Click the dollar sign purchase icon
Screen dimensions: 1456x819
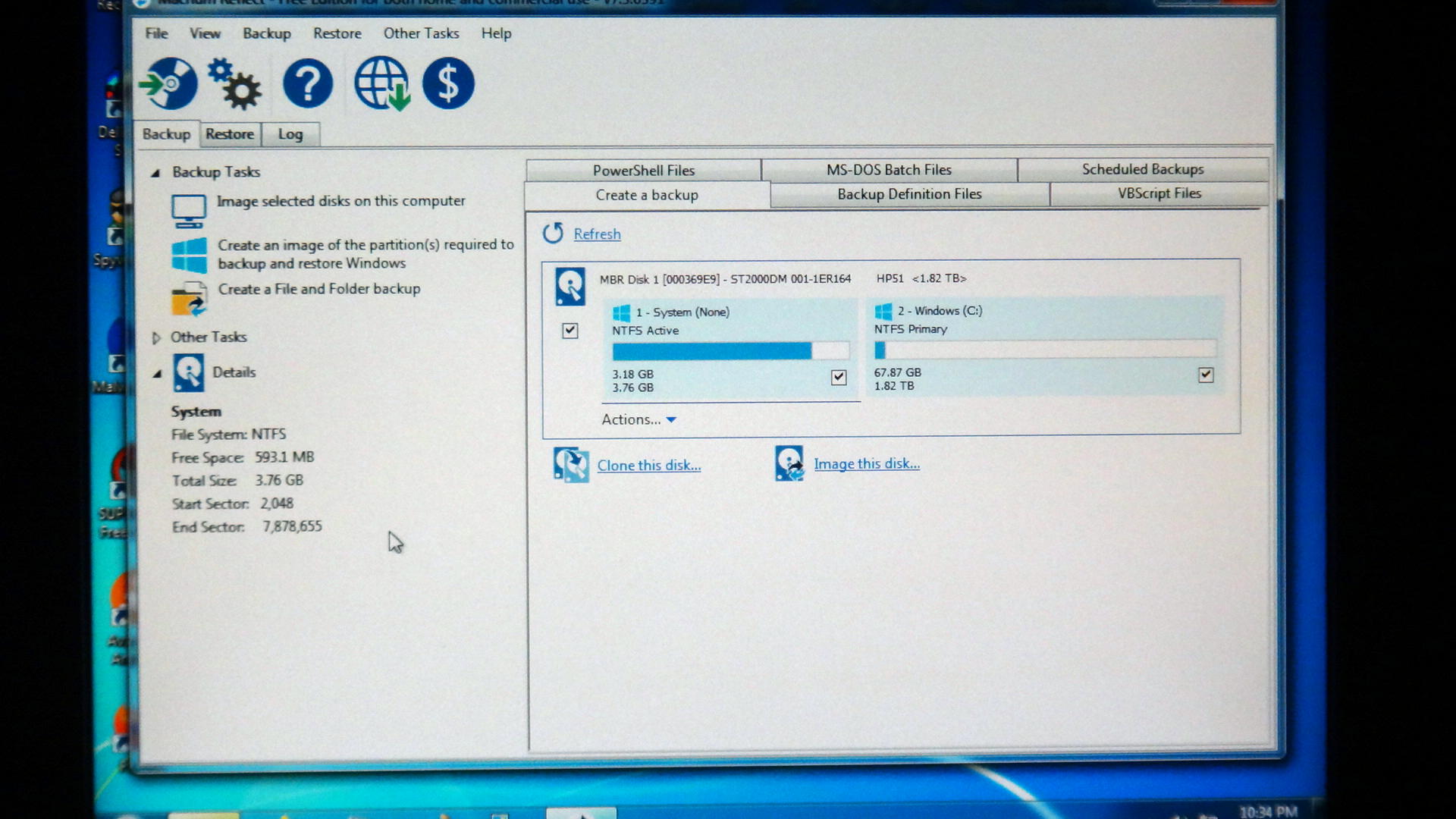point(448,83)
